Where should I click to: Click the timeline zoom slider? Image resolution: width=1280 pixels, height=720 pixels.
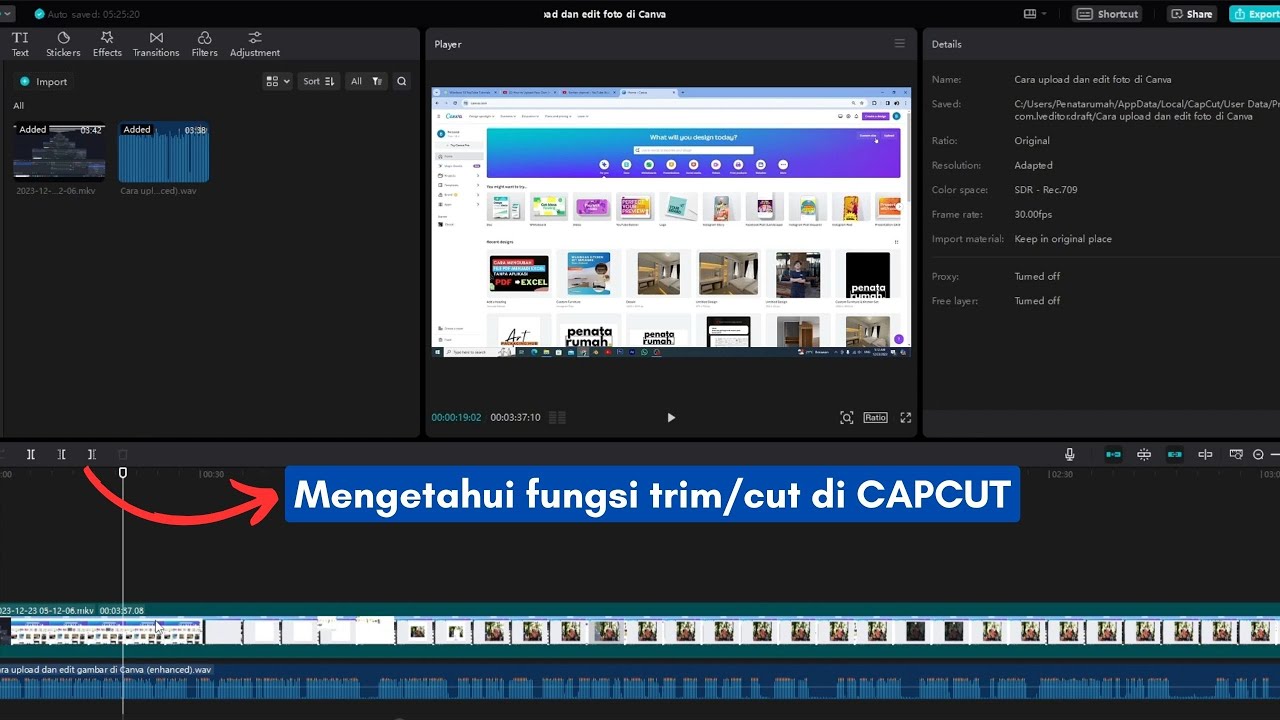(1274, 454)
